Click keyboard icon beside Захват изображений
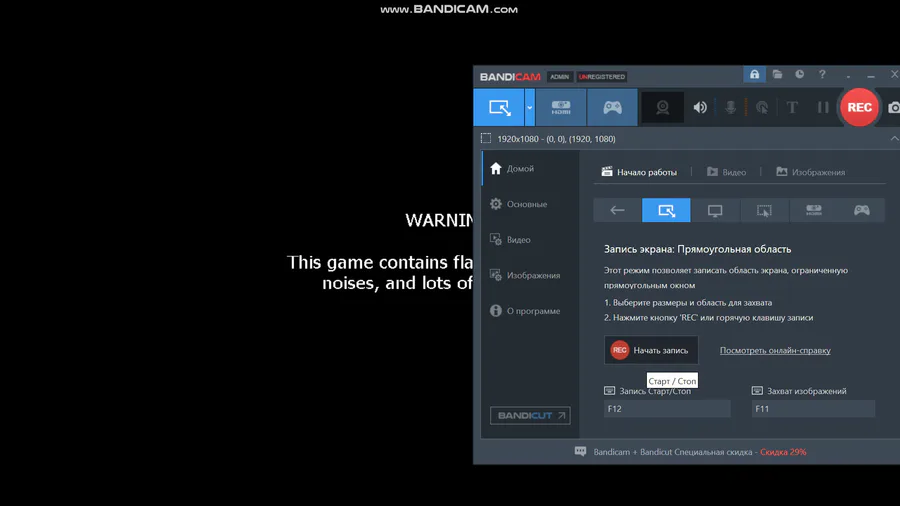Image resolution: width=900 pixels, height=506 pixels. click(x=757, y=391)
